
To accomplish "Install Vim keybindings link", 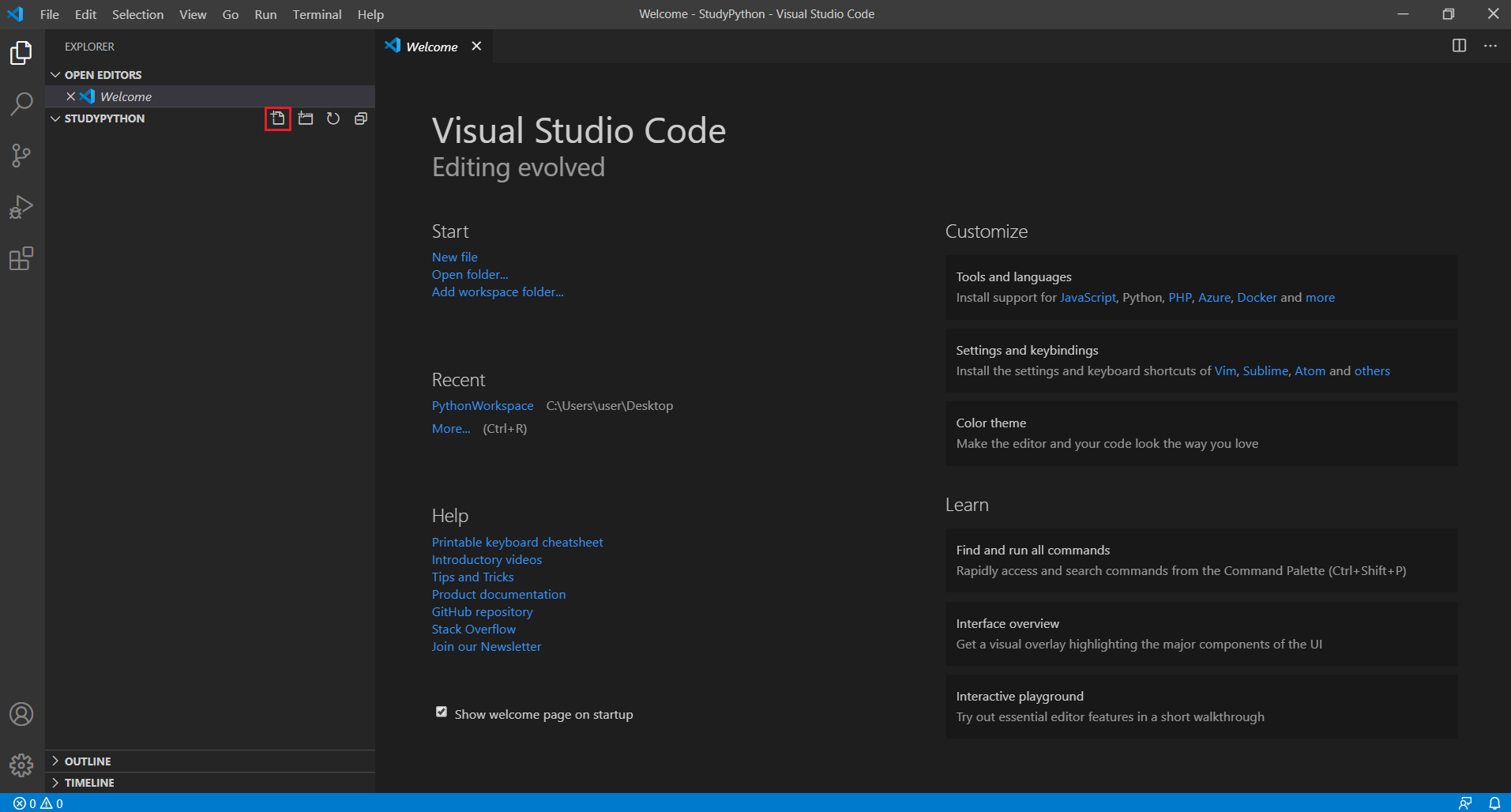I will [1225, 371].
